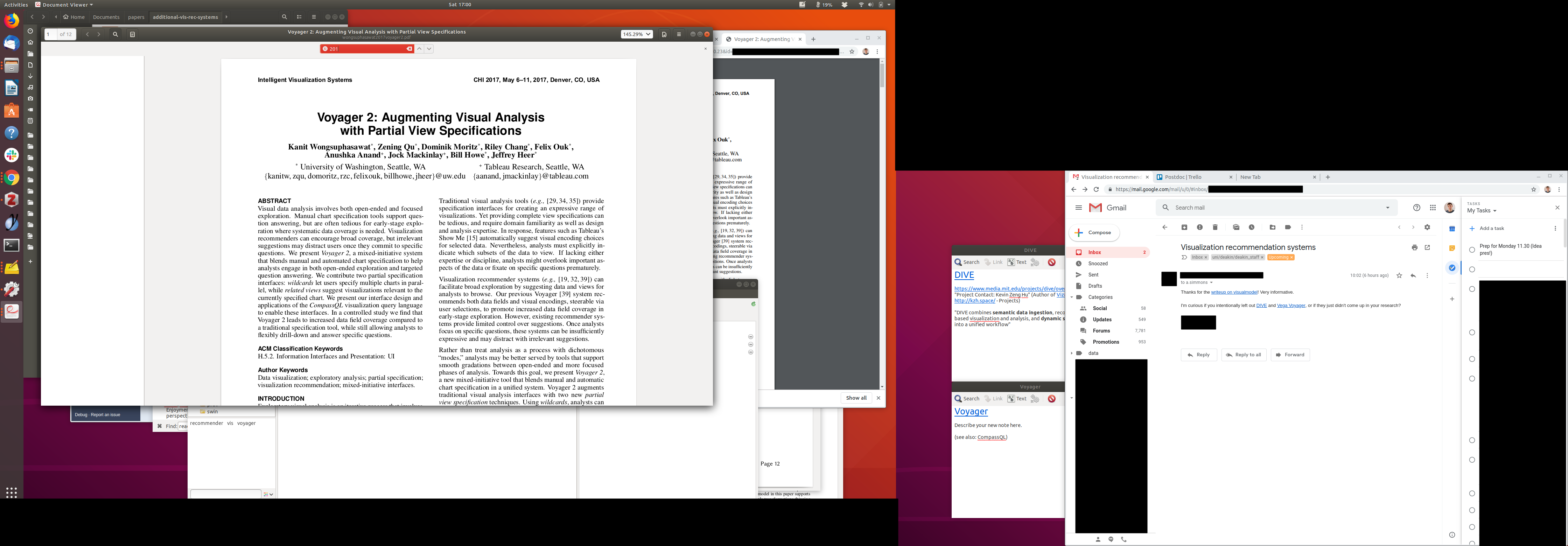Check the third task circle in Tasks
1568x546 pixels.
tap(1472, 289)
